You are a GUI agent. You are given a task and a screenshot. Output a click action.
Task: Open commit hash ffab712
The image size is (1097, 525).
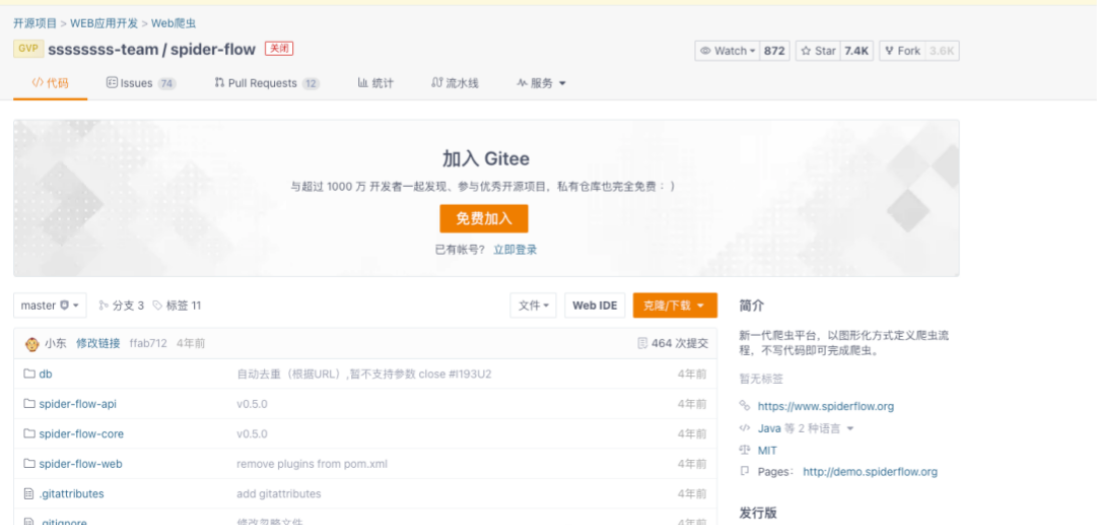148,344
